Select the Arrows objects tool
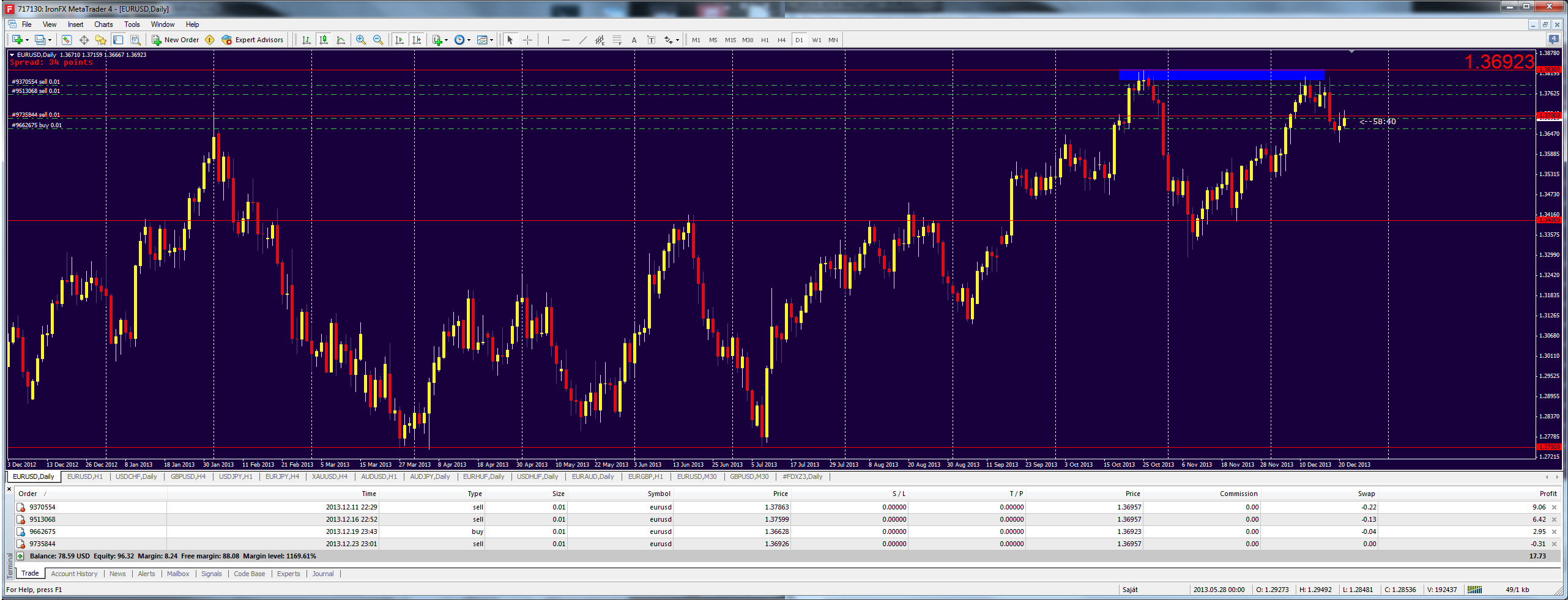This screenshot has height=600, width=1568. click(x=669, y=40)
